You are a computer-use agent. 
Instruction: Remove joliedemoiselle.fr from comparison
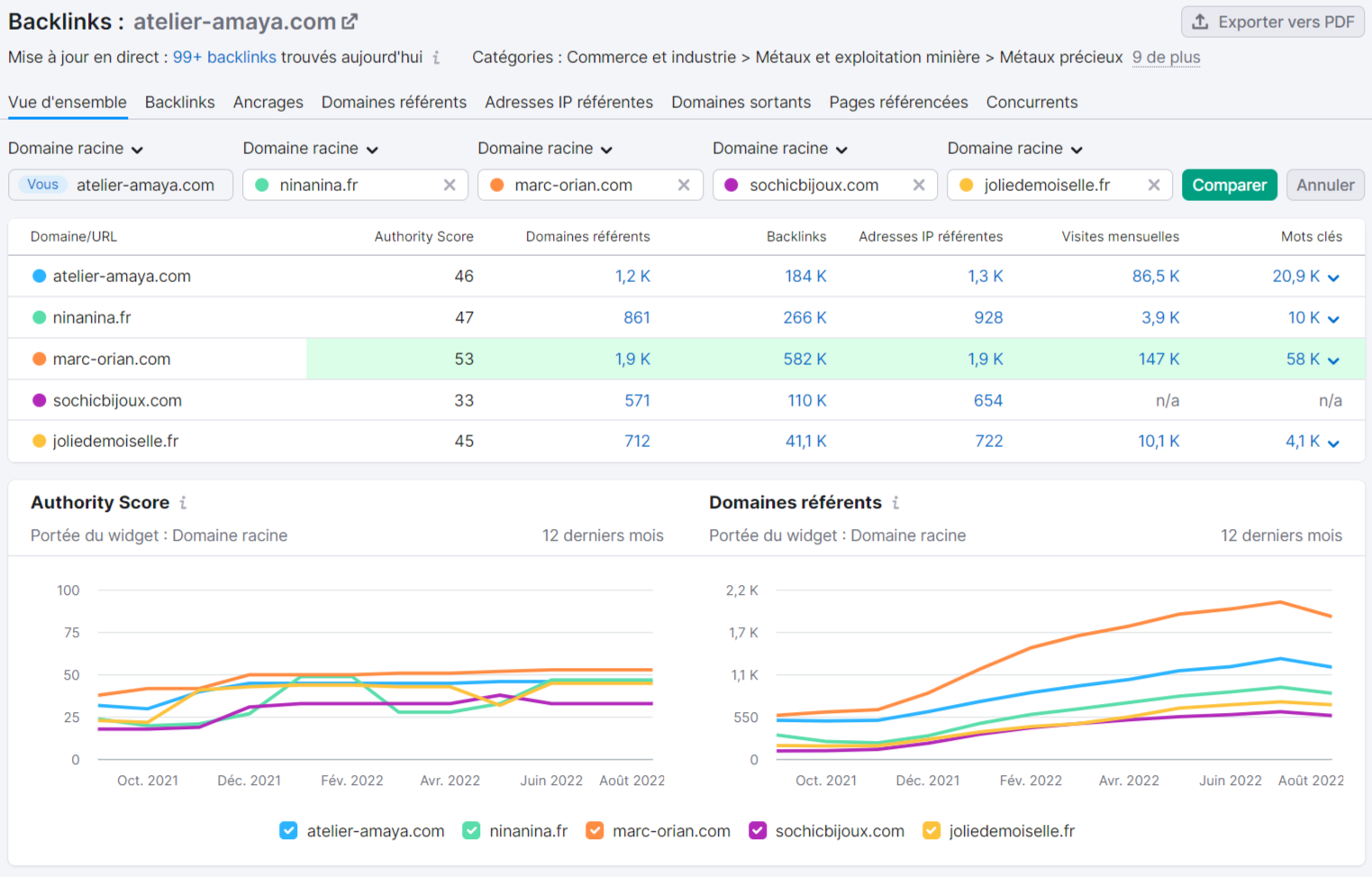1154,185
